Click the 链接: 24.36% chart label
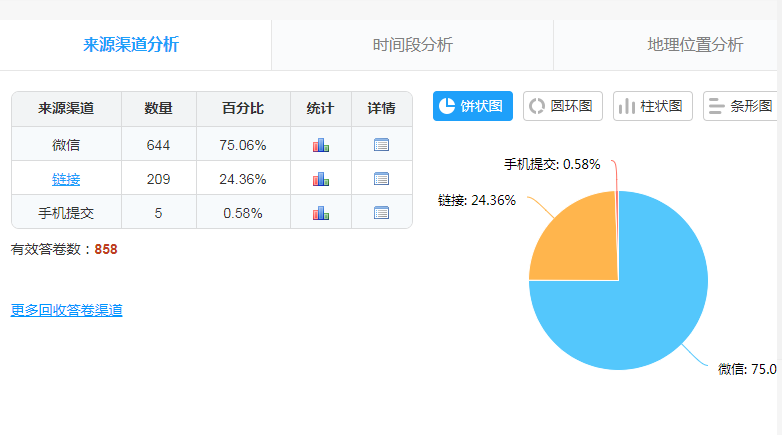This screenshot has width=782, height=435. click(477, 200)
